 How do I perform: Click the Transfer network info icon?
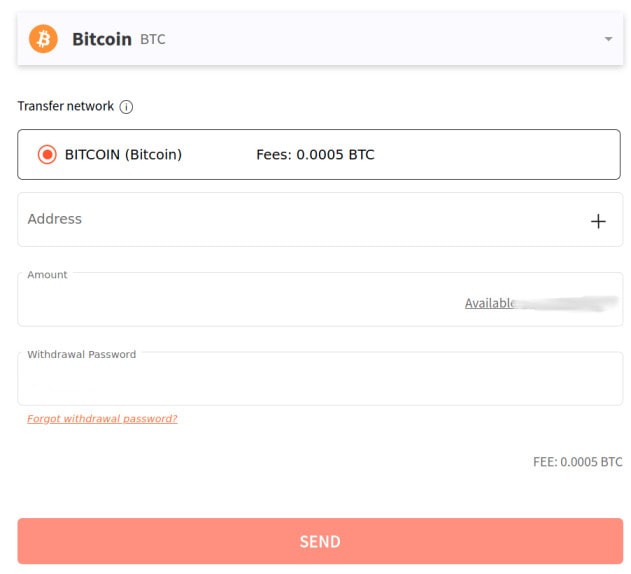tap(127, 107)
